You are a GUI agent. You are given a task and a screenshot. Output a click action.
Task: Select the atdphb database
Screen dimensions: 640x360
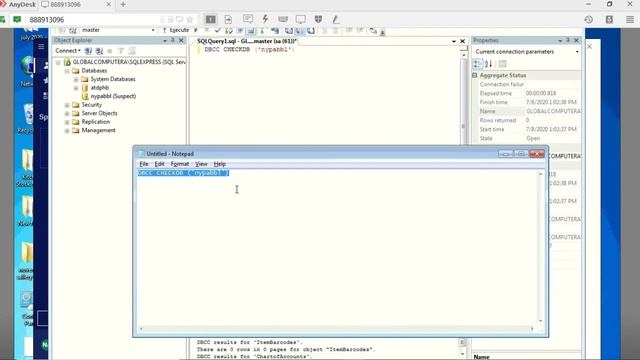pos(100,88)
